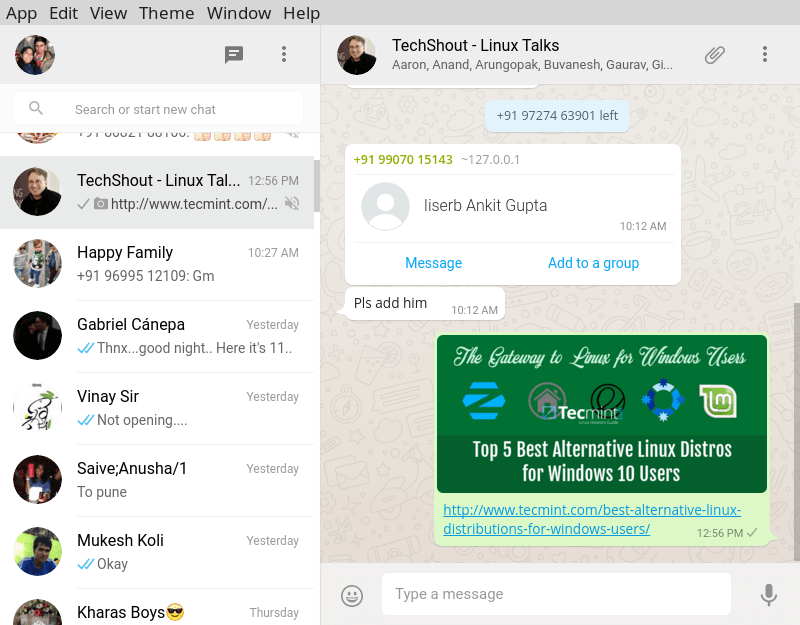The height and width of the screenshot is (625, 800).
Task: Click the Not opening.... message preview
Action: (x=142, y=420)
